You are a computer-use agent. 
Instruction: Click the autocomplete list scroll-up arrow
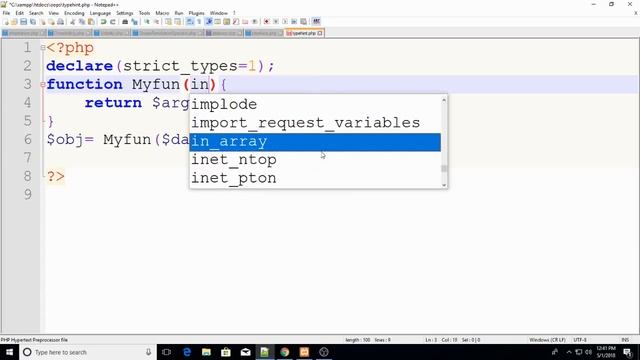pyautogui.click(x=444, y=100)
